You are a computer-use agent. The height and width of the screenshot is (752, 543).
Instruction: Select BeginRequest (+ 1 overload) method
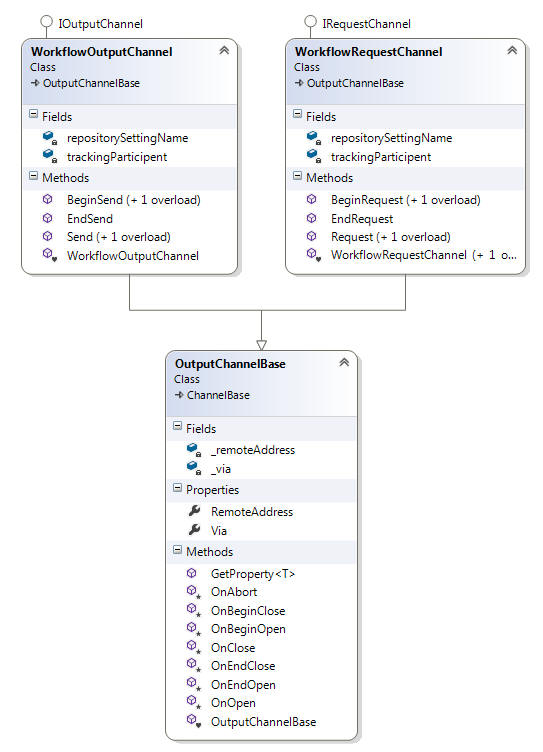pos(405,200)
